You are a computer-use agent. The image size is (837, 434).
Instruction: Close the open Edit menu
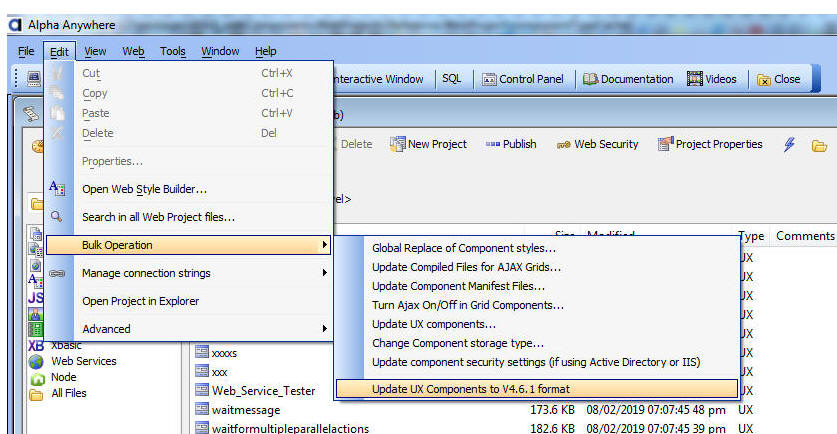[x=59, y=51]
